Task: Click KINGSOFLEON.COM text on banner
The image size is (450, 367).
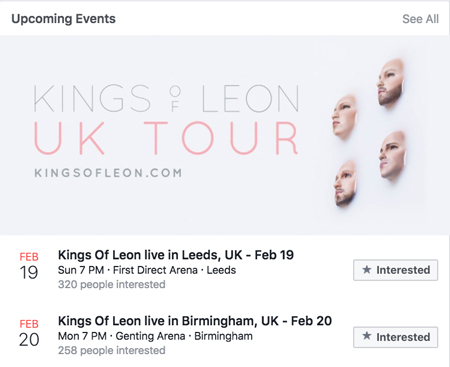Action: coord(108,173)
